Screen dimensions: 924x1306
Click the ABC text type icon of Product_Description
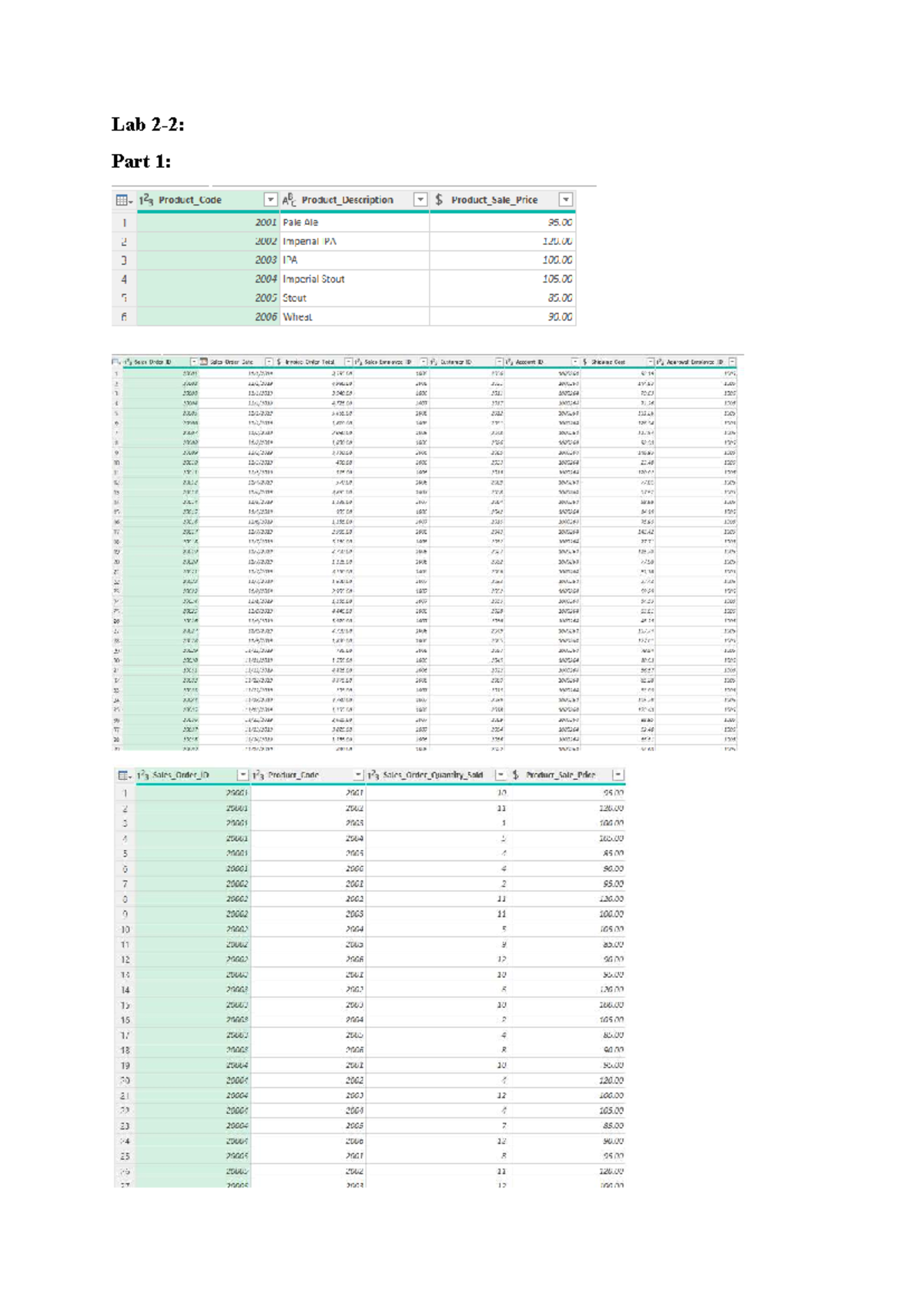point(290,200)
